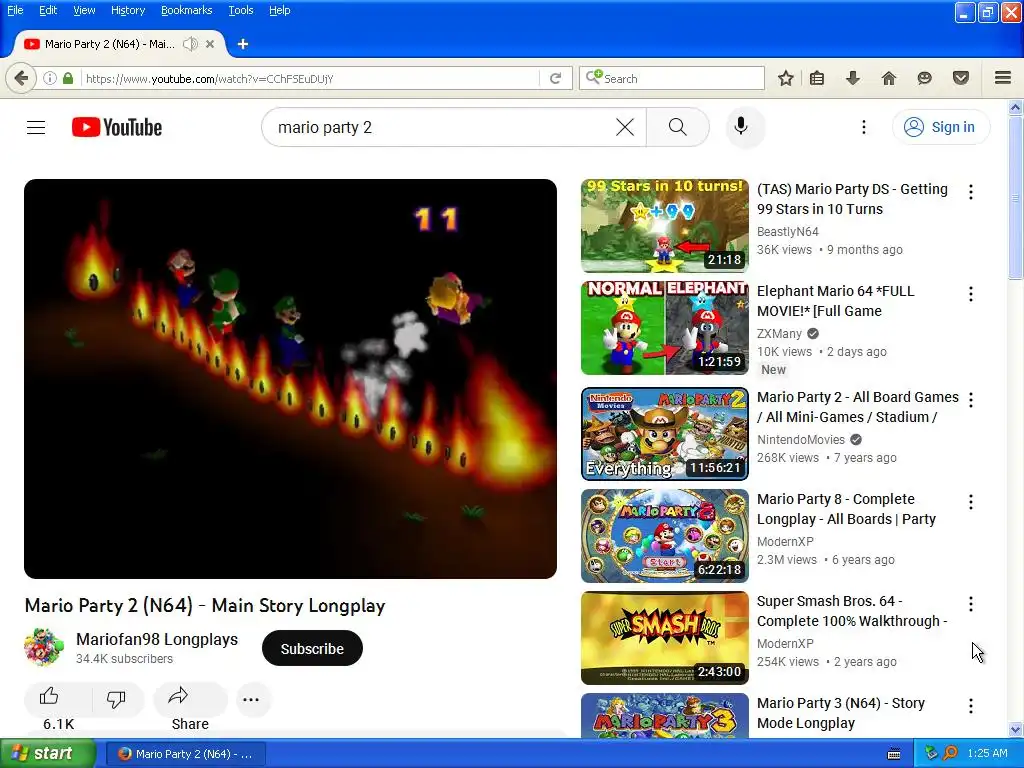Show site information icon in address bar
The height and width of the screenshot is (768, 1024).
50,78
